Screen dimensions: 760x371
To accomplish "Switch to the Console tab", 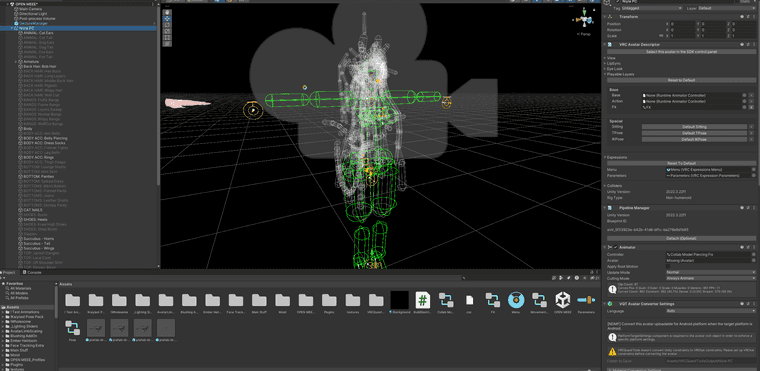I will point(33,273).
